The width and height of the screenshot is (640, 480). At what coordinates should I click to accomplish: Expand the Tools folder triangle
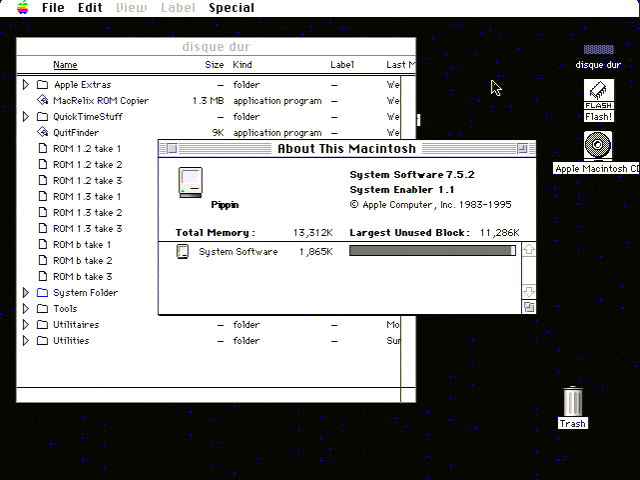click(x=26, y=309)
